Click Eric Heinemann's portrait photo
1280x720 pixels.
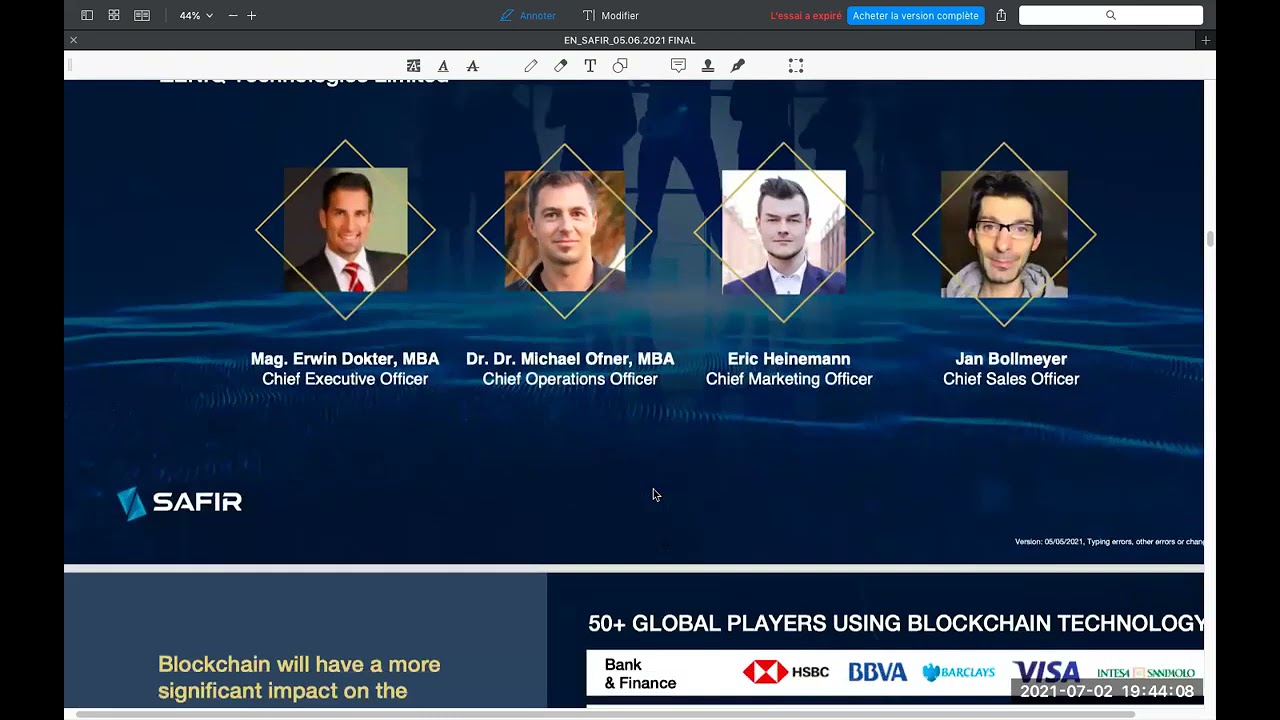784,233
